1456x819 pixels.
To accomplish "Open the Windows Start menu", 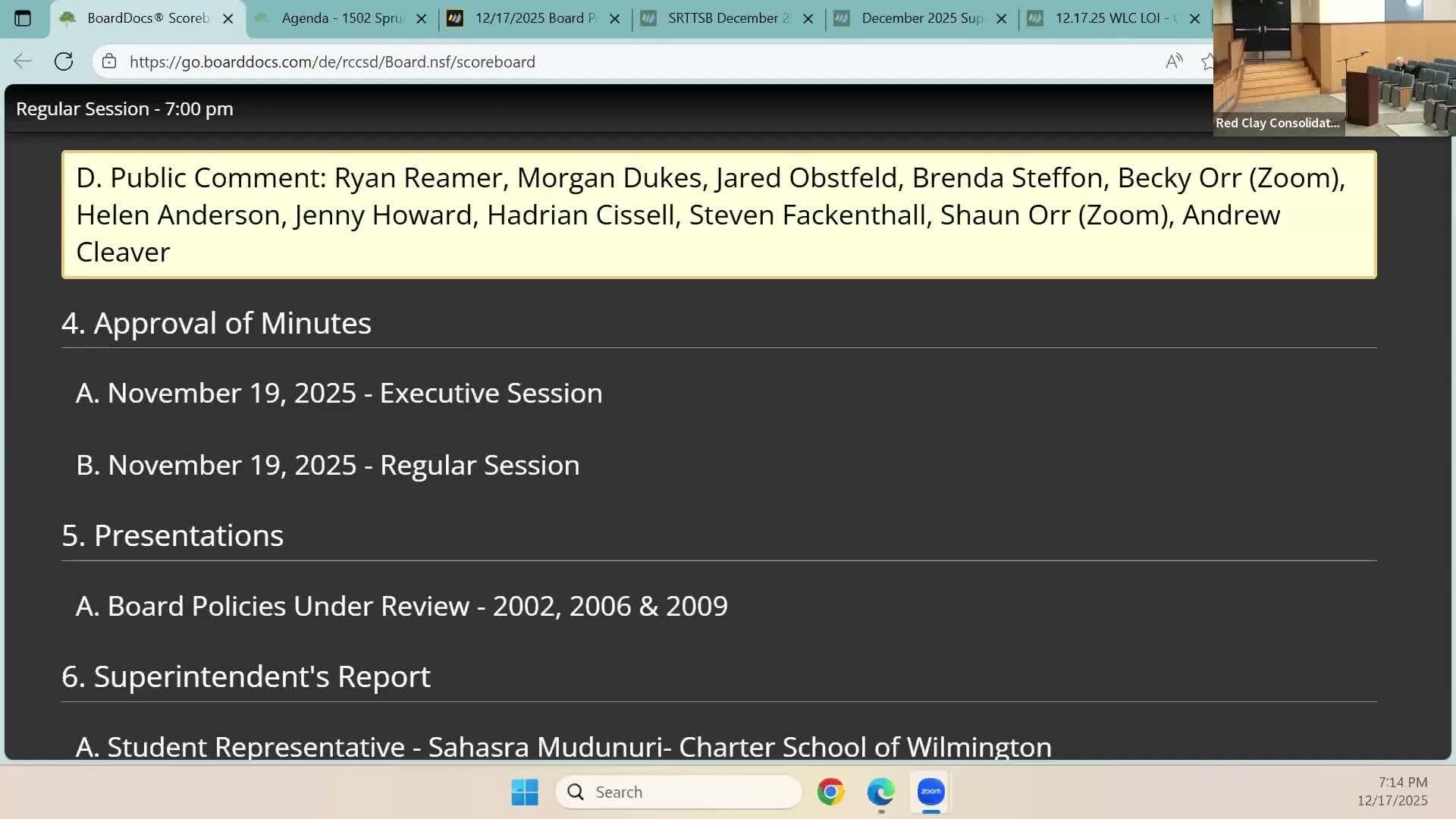I will click(525, 792).
